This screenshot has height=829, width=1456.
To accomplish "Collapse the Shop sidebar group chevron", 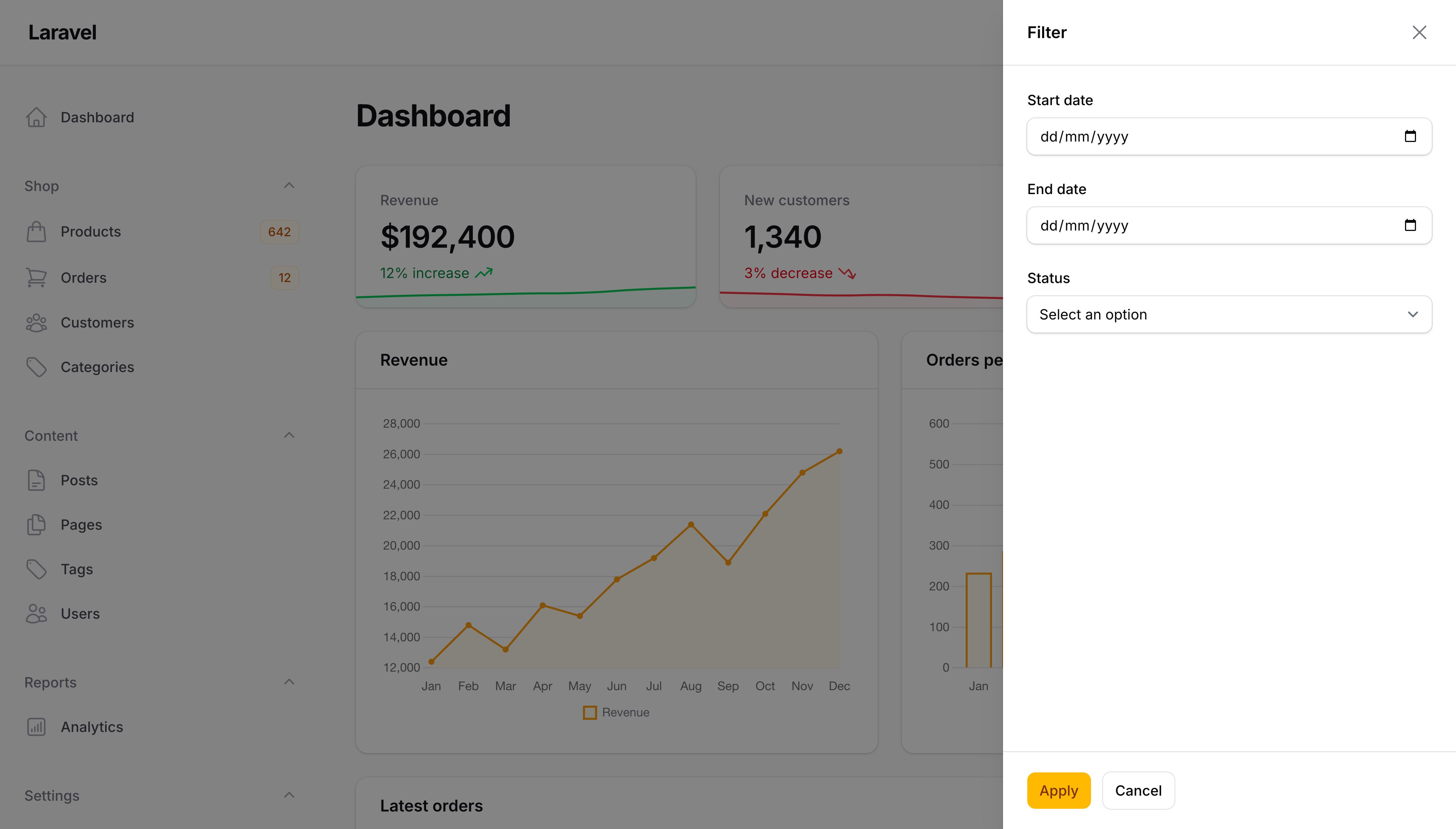I will pyautogui.click(x=289, y=186).
